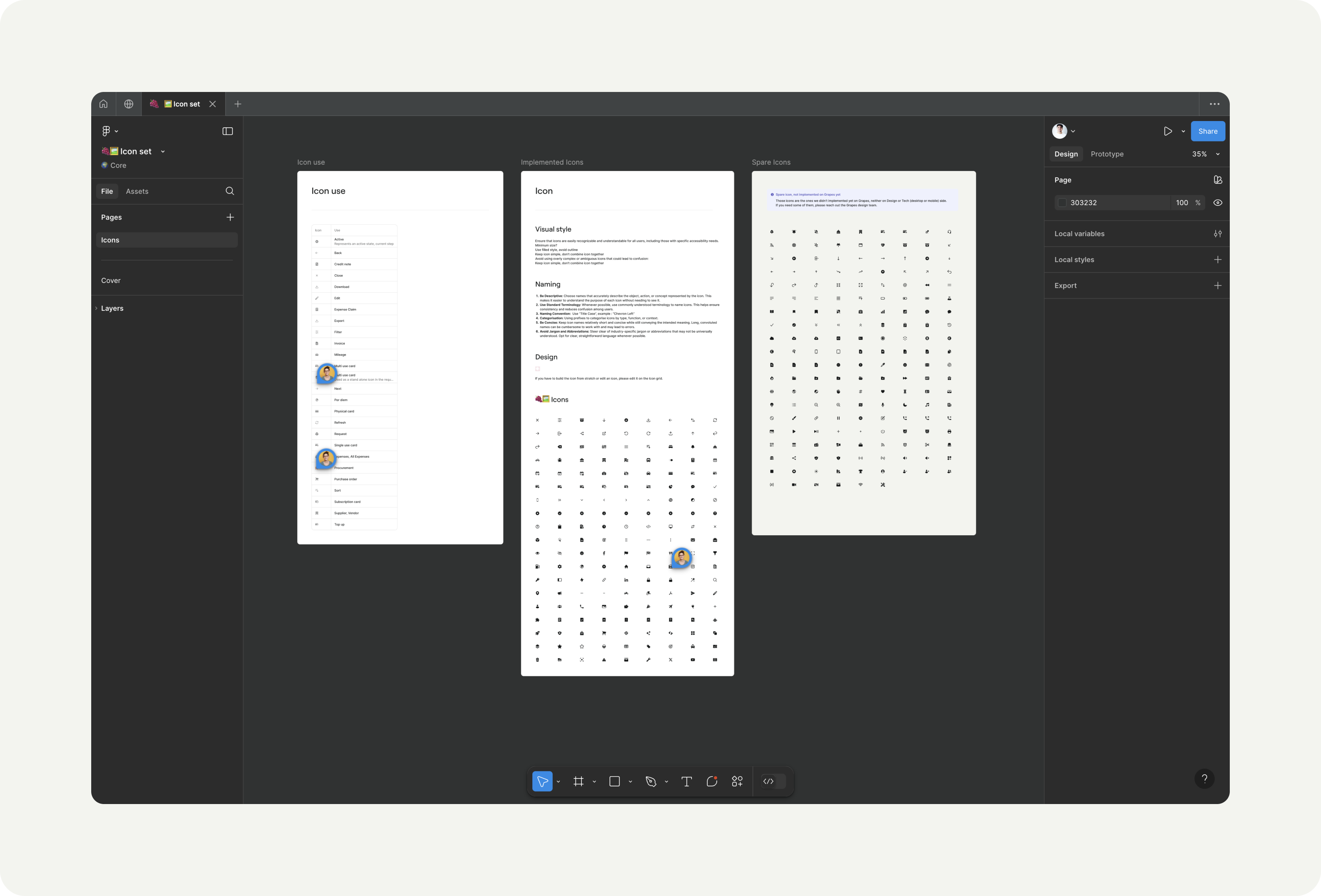This screenshot has height=896, width=1321.
Task: Select the Spare Icons frame label
Action: (771, 162)
